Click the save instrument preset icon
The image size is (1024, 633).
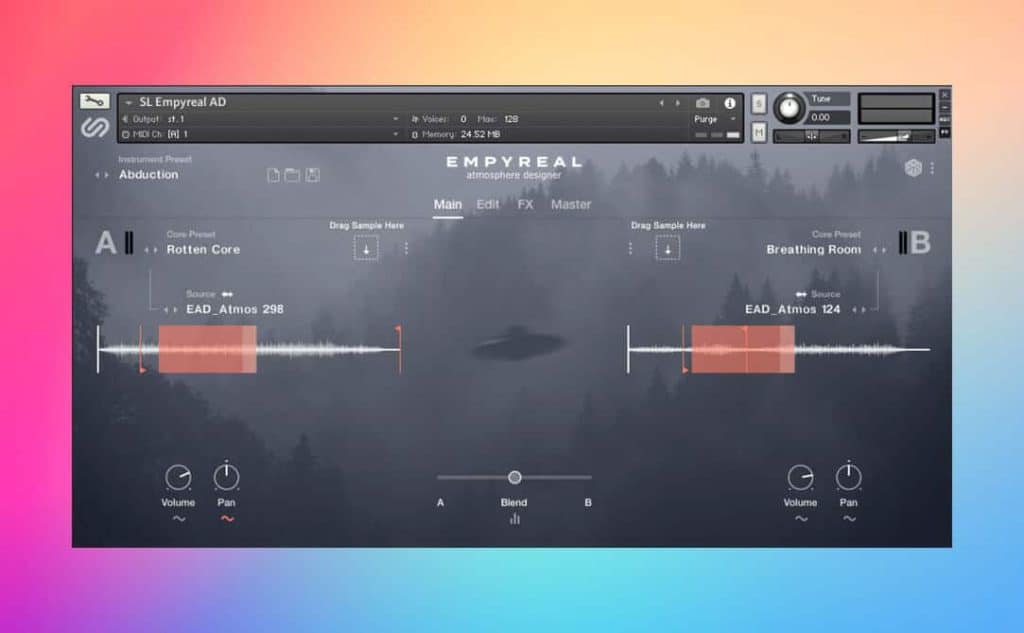[x=312, y=175]
